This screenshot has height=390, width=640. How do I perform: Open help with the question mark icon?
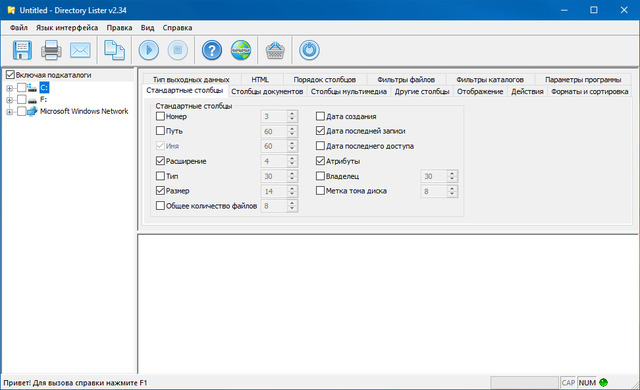pyautogui.click(x=212, y=50)
